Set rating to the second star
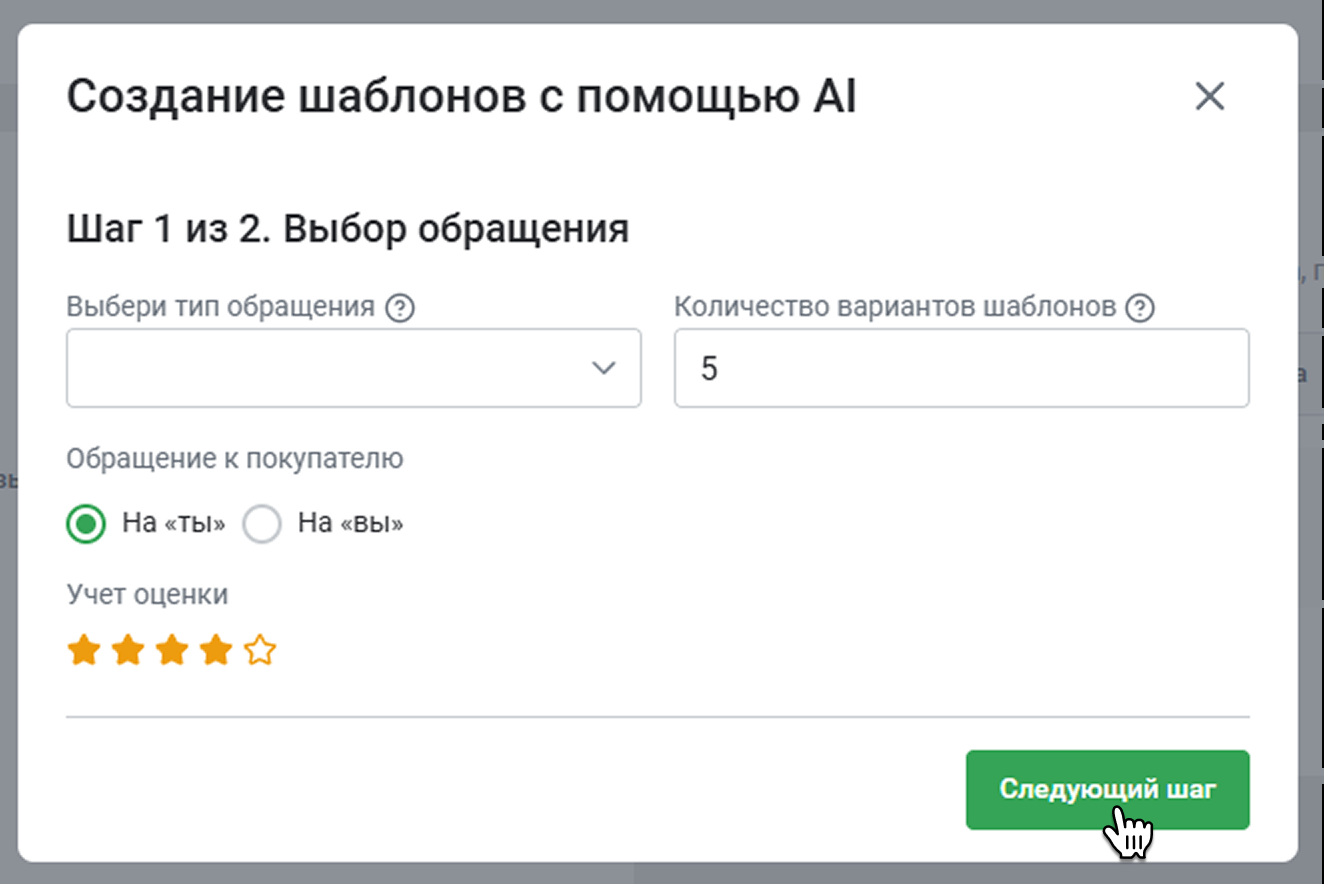 (128, 652)
